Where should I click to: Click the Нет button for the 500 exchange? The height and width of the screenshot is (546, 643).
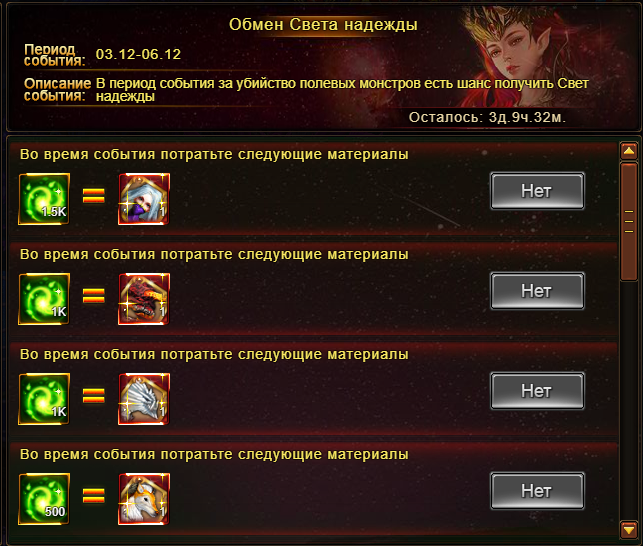tap(537, 491)
